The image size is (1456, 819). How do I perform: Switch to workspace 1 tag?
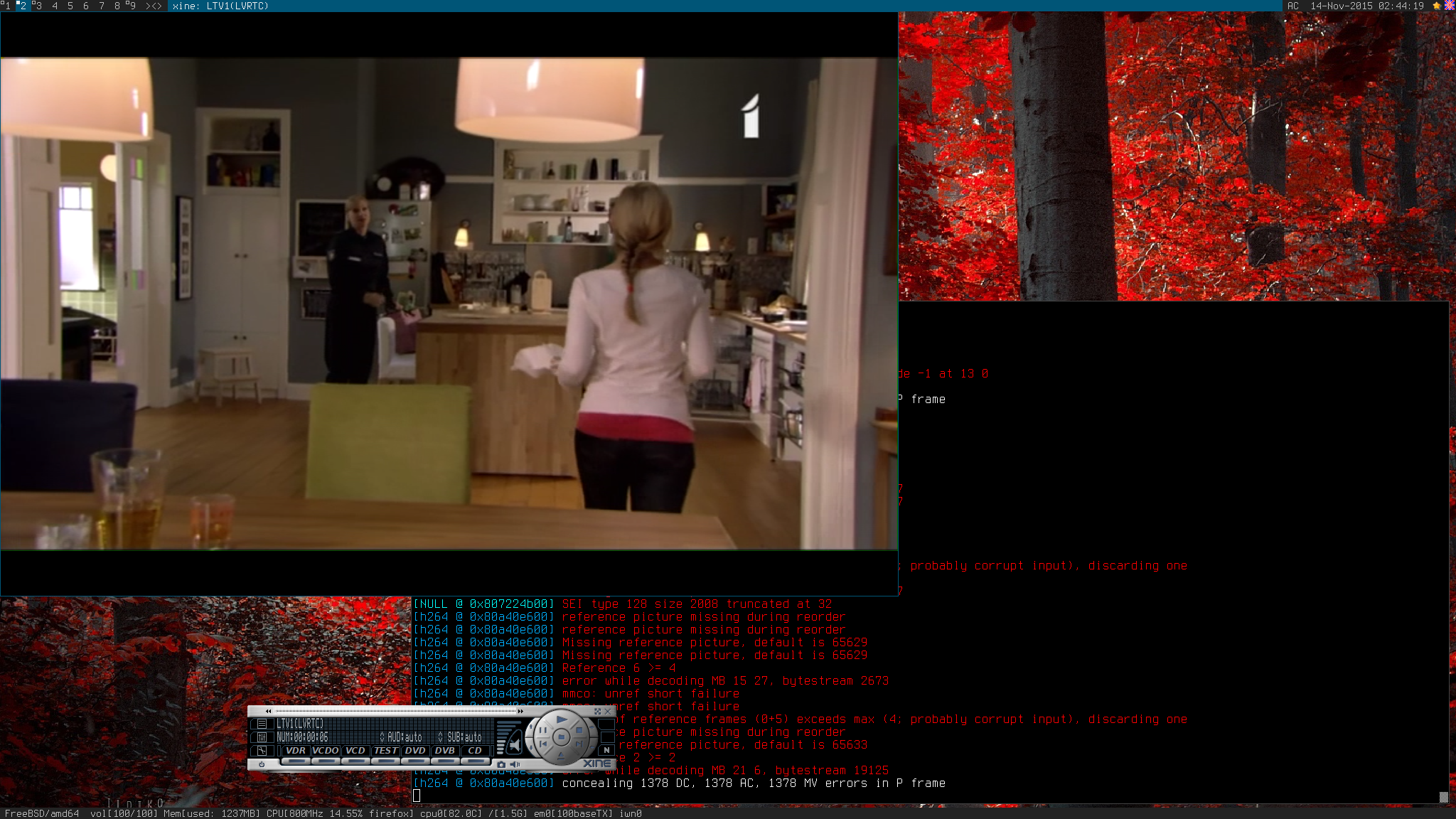[7, 6]
